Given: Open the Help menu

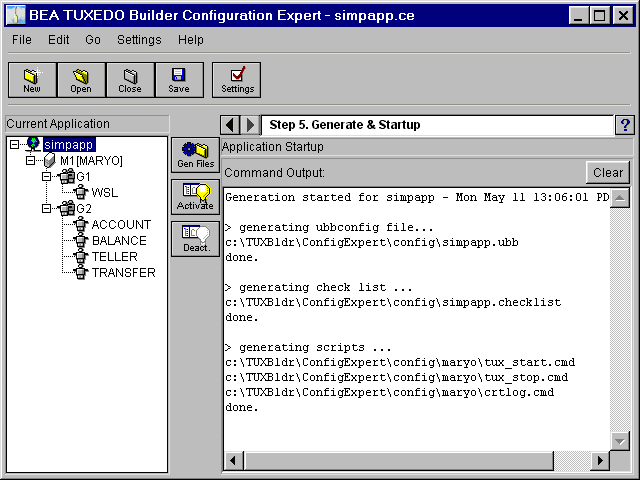Looking at the screenshot, I should coord(191,40).
